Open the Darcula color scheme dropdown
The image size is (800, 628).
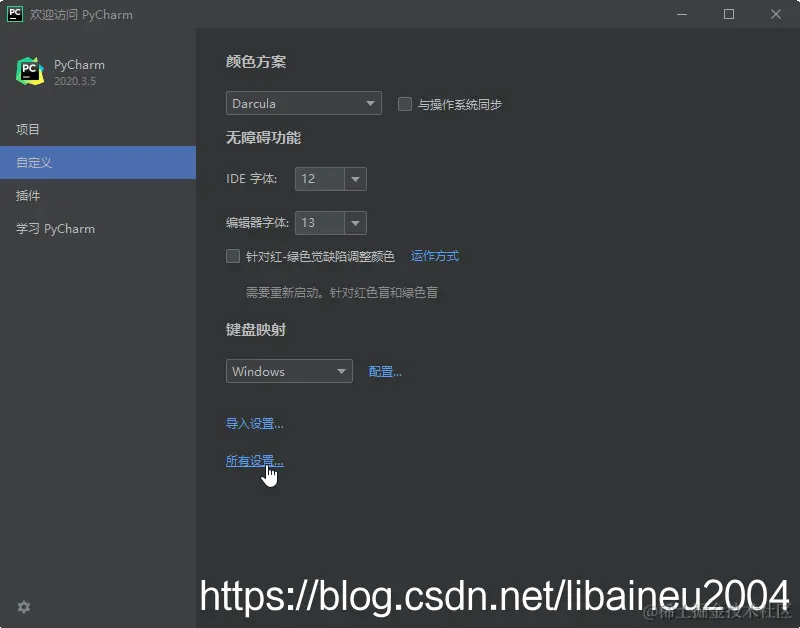point(304,103)
